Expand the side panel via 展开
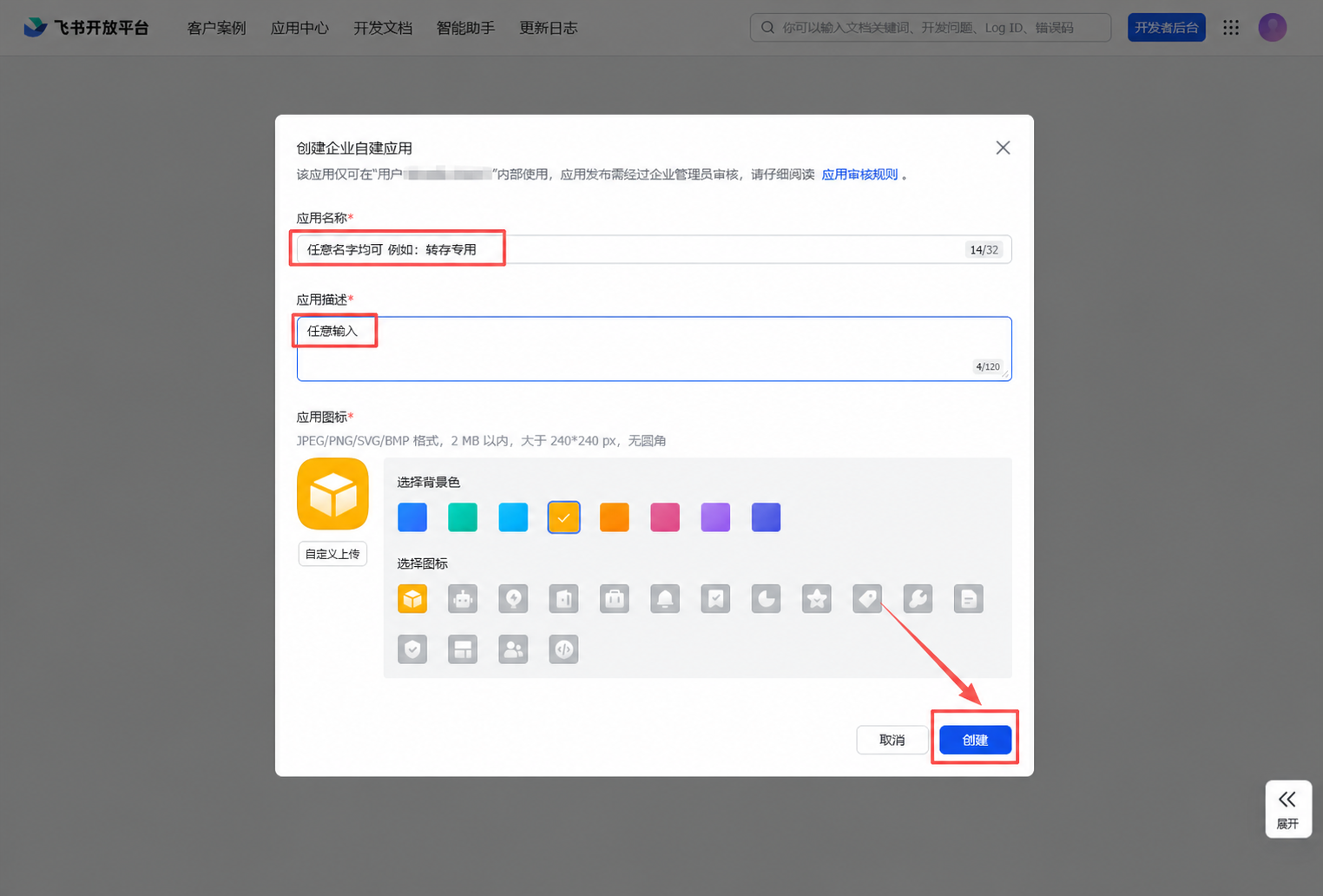This screenshot has height=896, width=1323. click(1288, 809)
